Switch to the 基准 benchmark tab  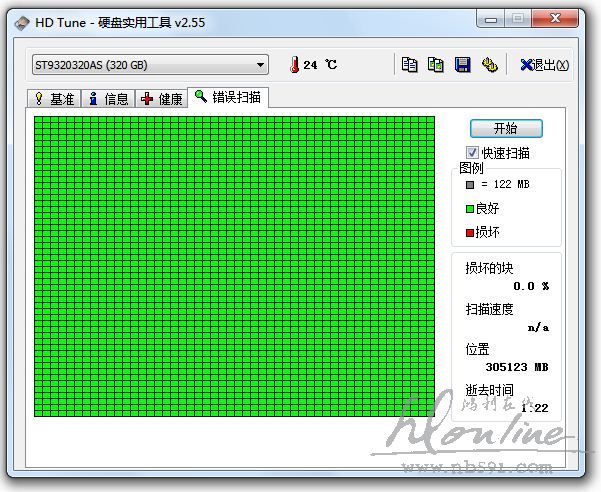(x=54, y=99)
